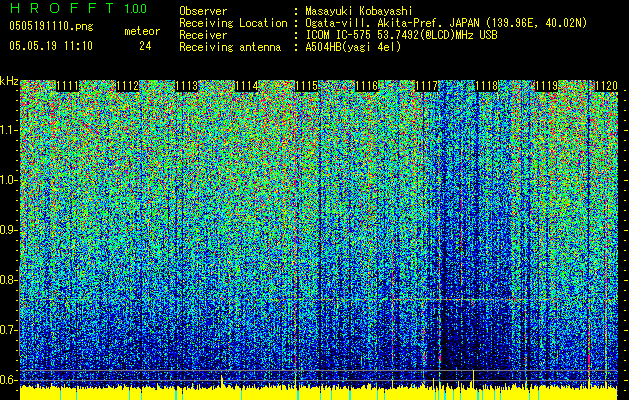Click the 1117 time marker
The width and height of the screenshot is (629, 400).
coord(427,86)
